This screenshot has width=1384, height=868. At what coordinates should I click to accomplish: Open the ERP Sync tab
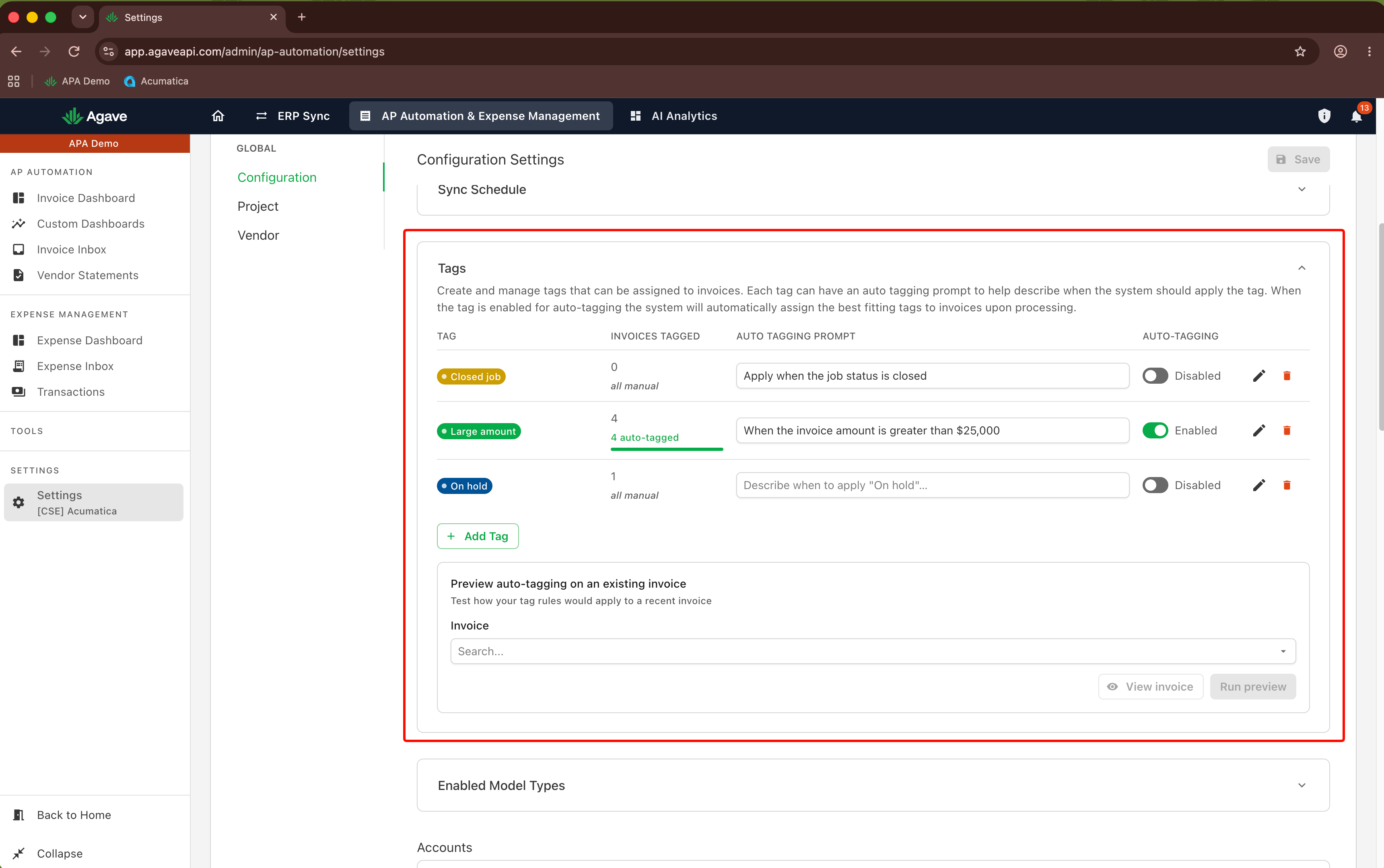[x=293, y=116]
